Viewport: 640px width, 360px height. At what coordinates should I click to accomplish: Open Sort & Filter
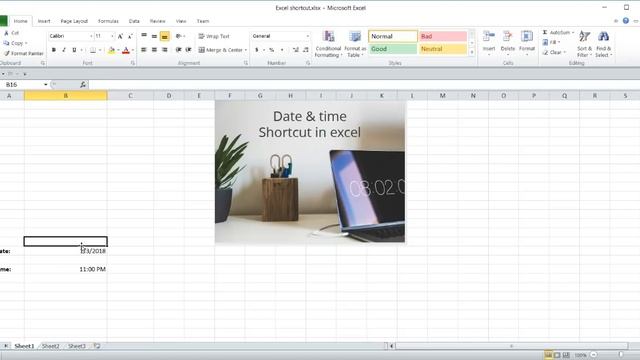point(584,44)
